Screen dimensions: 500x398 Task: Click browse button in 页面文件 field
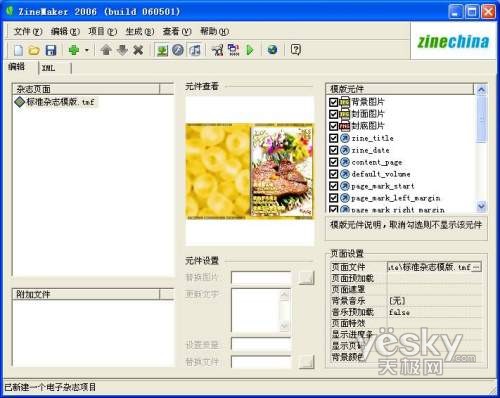[477, 267]
